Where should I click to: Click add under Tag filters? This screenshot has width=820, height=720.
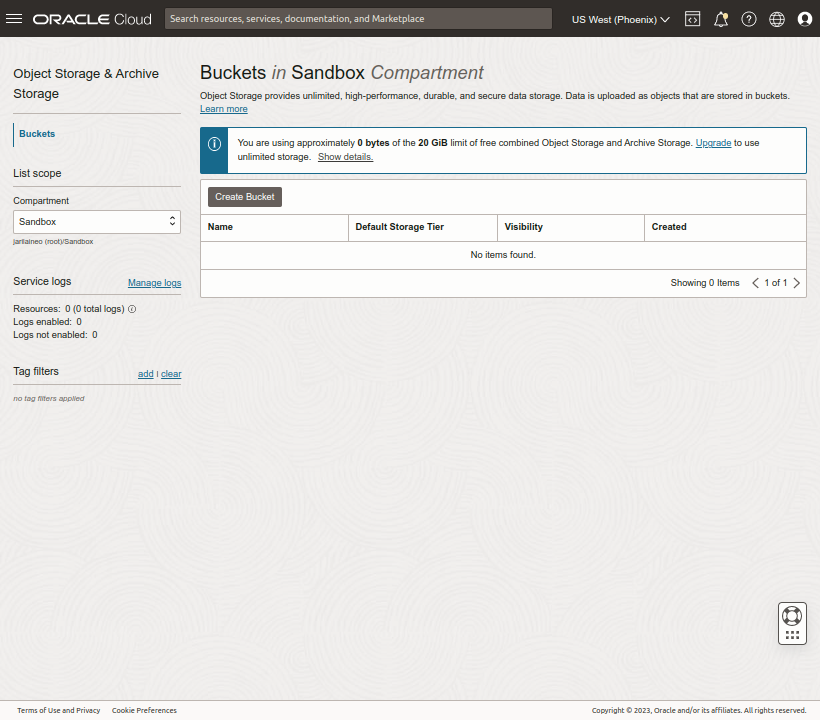point(145,374)
